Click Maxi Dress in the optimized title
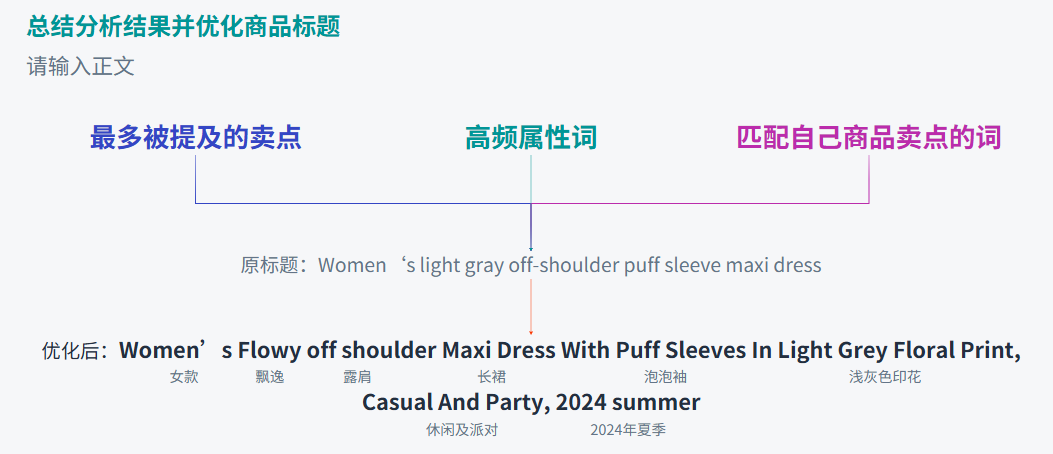The width and height of the screenshot is (1053, 454). [498, 351]
